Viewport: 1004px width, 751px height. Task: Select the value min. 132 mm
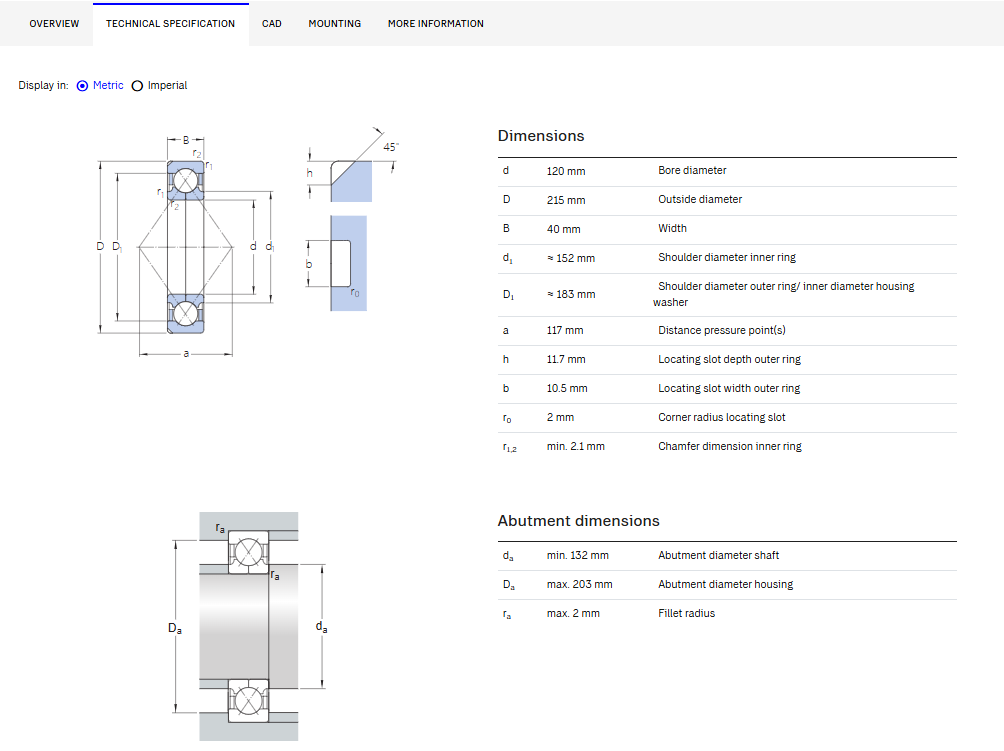click(578, 555)
